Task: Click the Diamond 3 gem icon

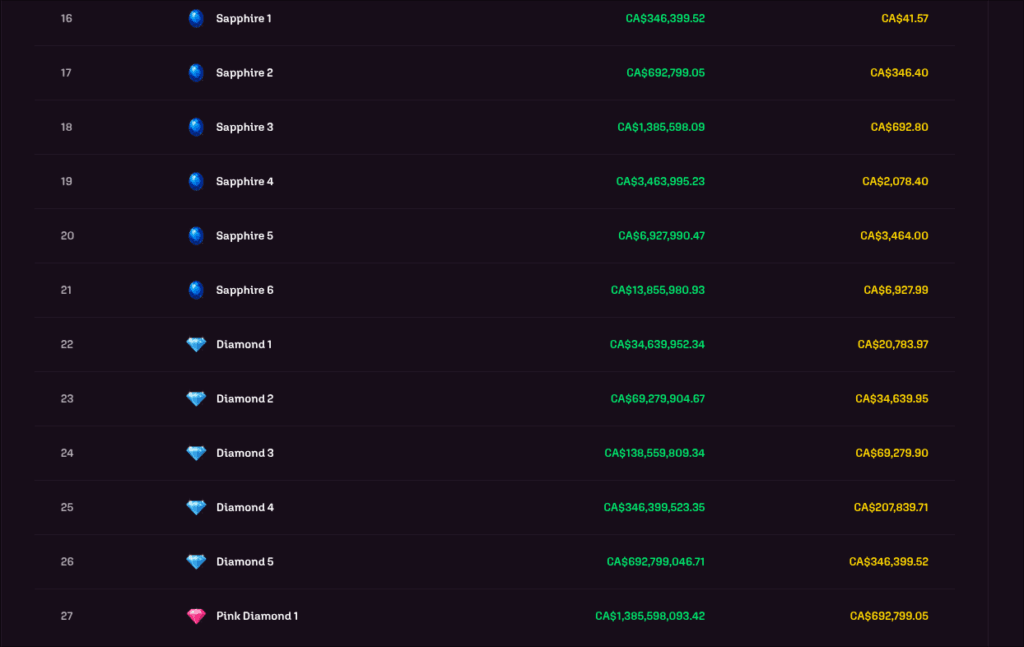Action: (196, 452)
